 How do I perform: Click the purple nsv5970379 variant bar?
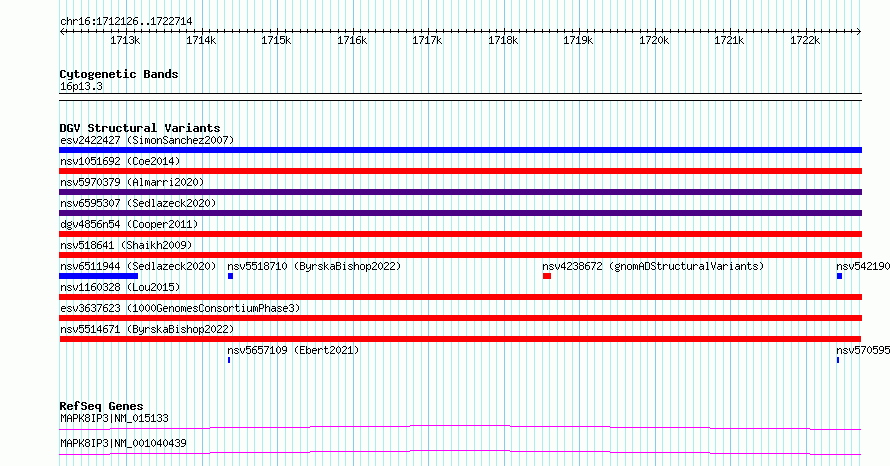tap(460, 192)
